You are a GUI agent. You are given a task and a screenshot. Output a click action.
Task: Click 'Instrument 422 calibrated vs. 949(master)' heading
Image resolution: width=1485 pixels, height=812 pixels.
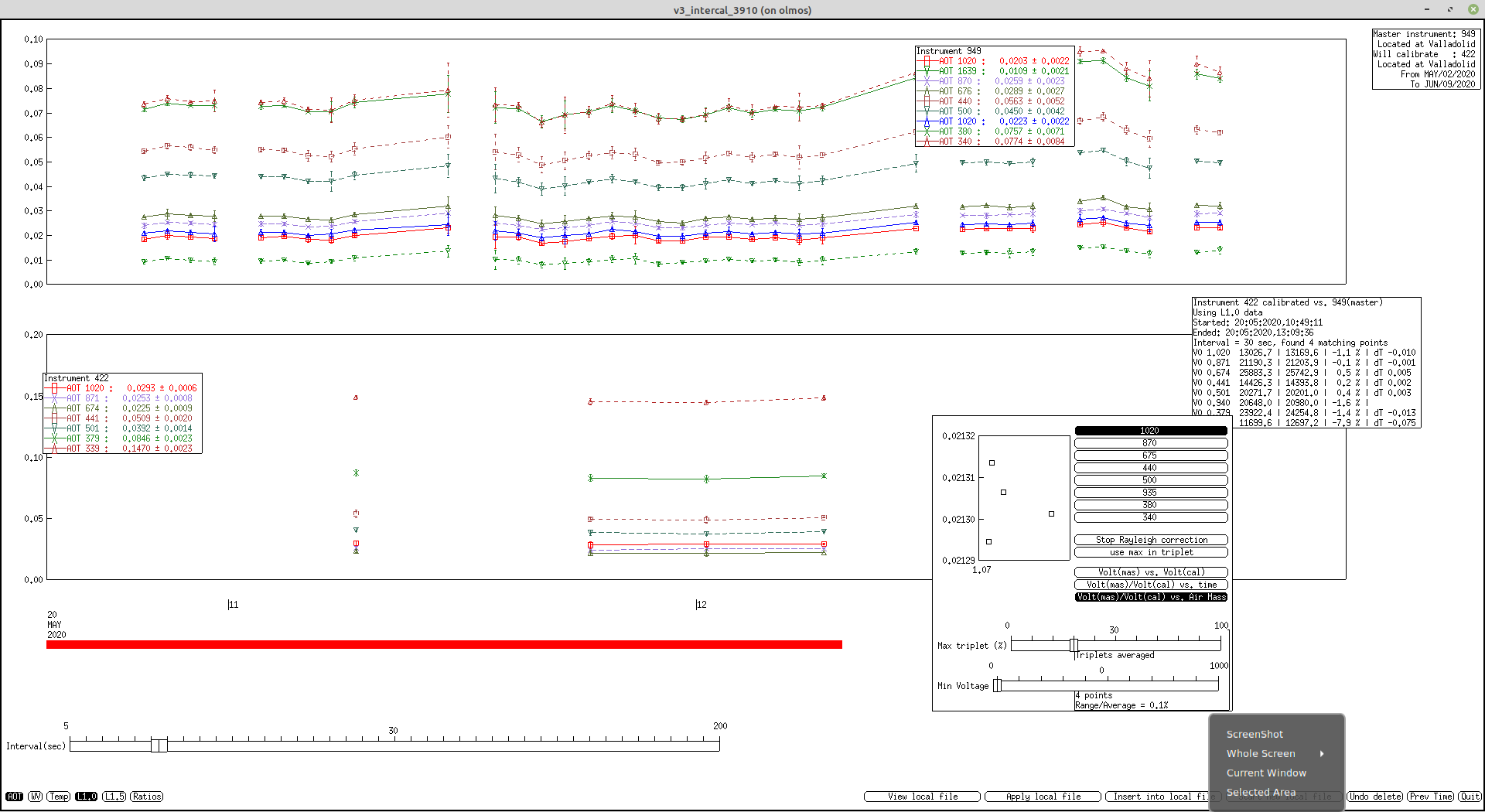[x=1288, y=302]
